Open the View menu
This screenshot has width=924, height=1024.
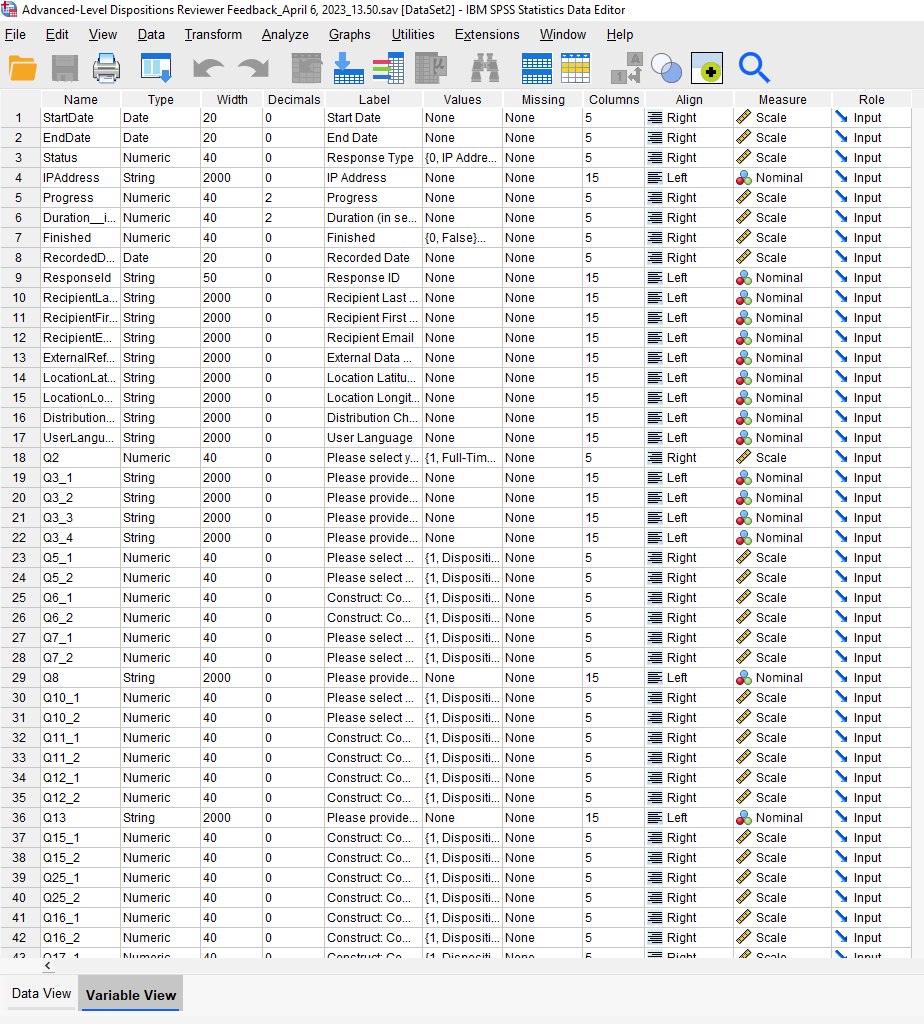point(103,35)
